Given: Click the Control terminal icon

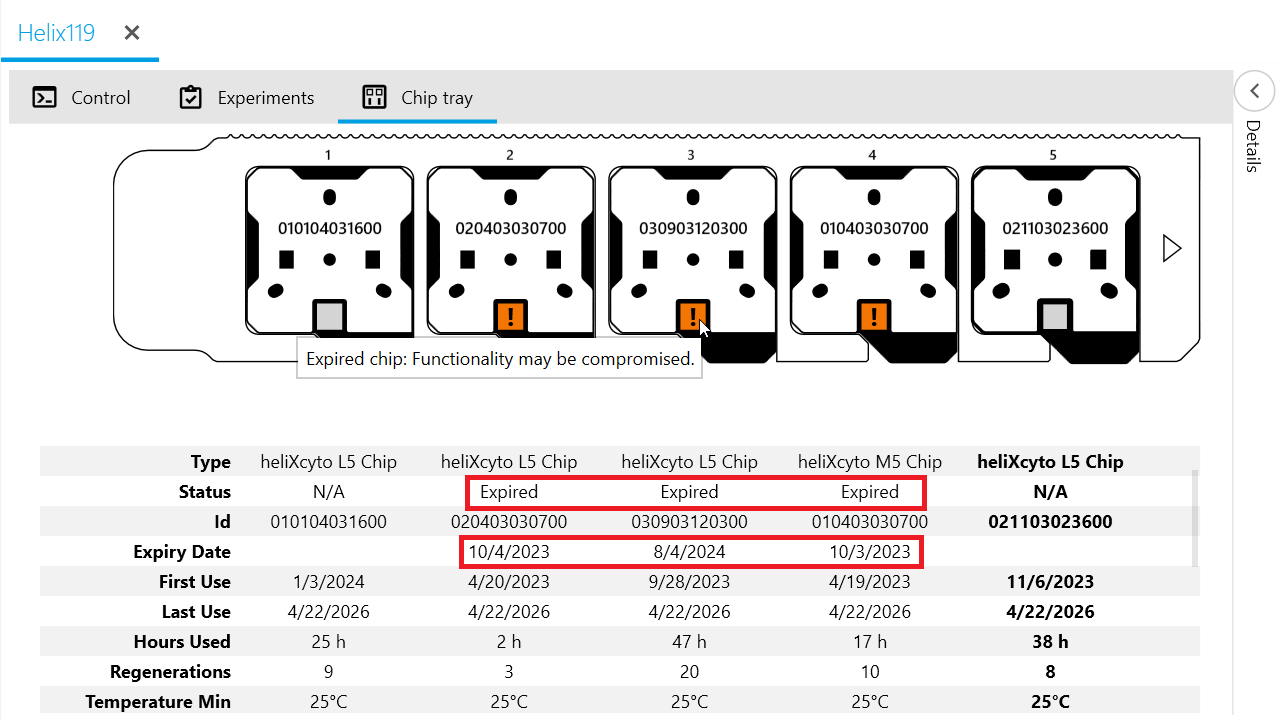Looking at the screenshot, I should (44, 97).
